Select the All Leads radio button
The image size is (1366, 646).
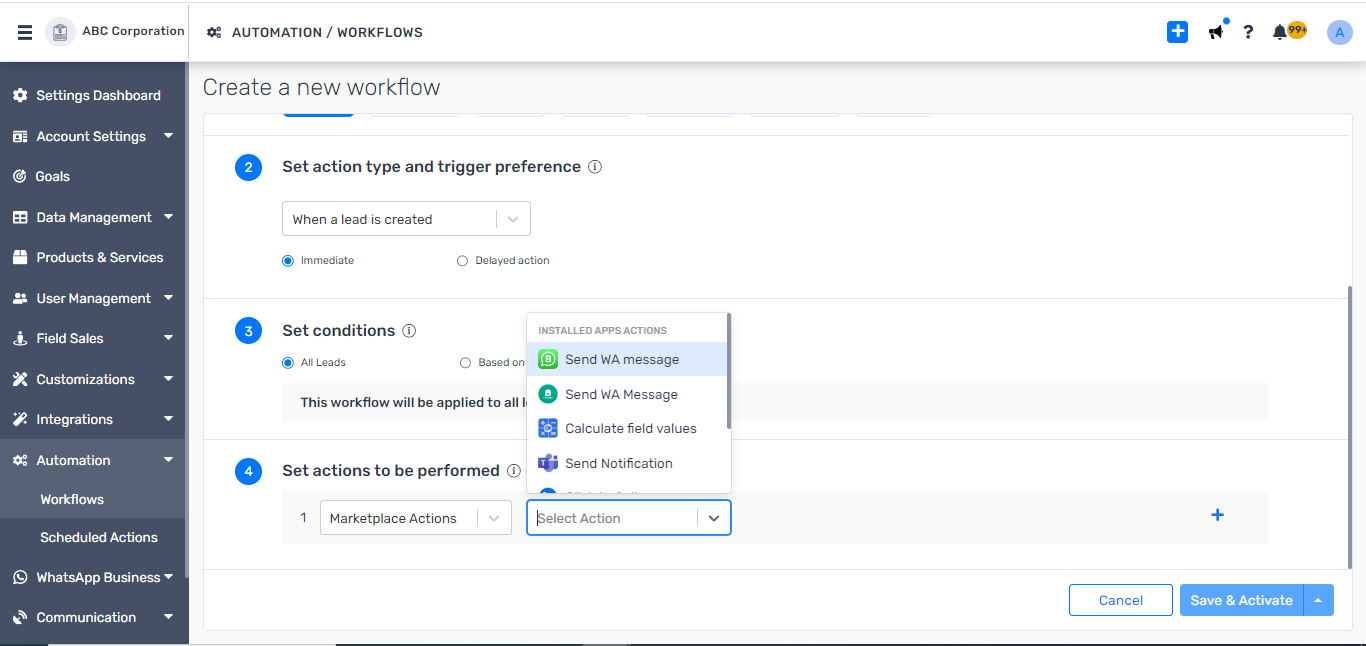288,363
